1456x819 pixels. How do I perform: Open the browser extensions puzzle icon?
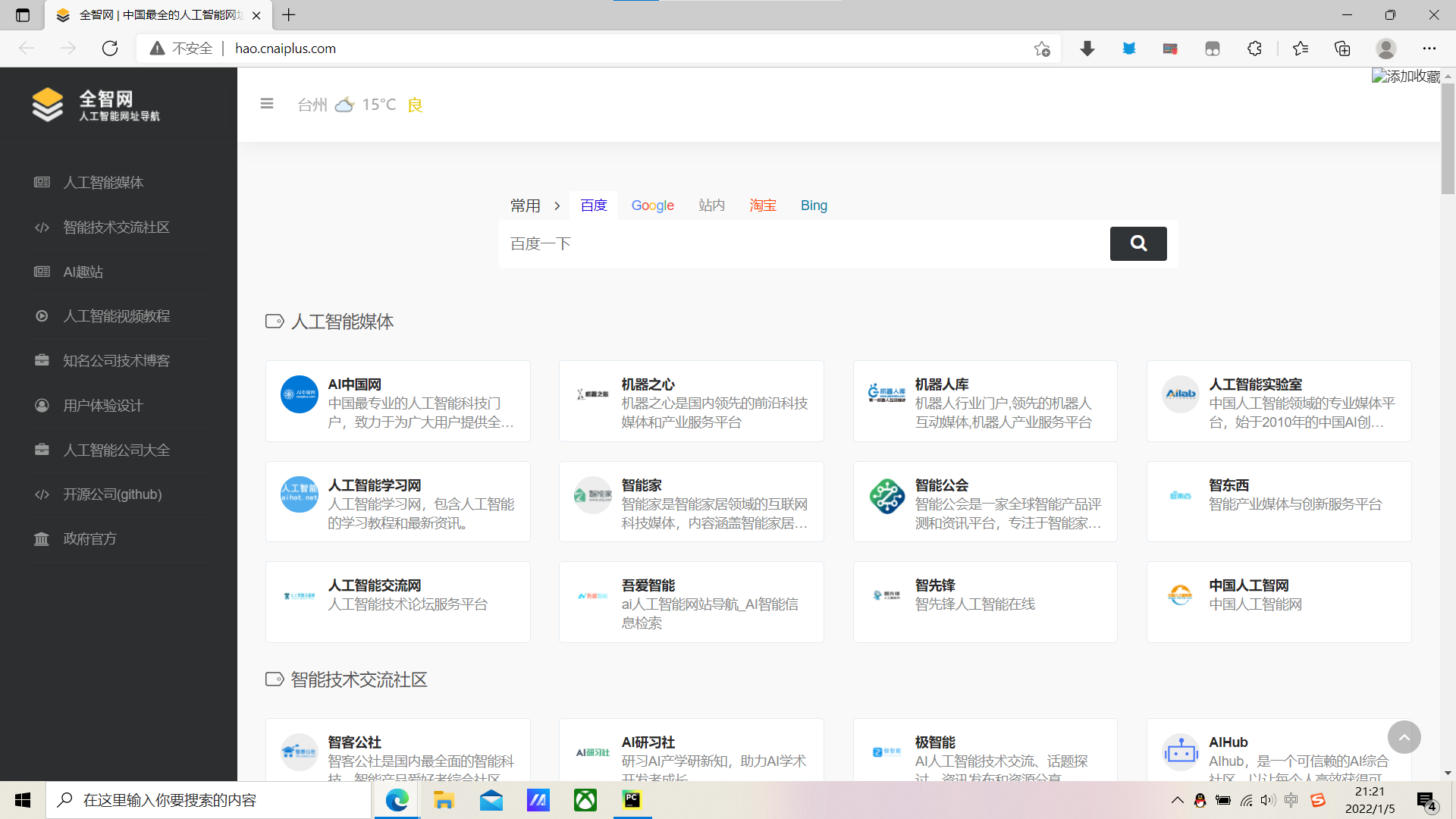coord(1254,49)
